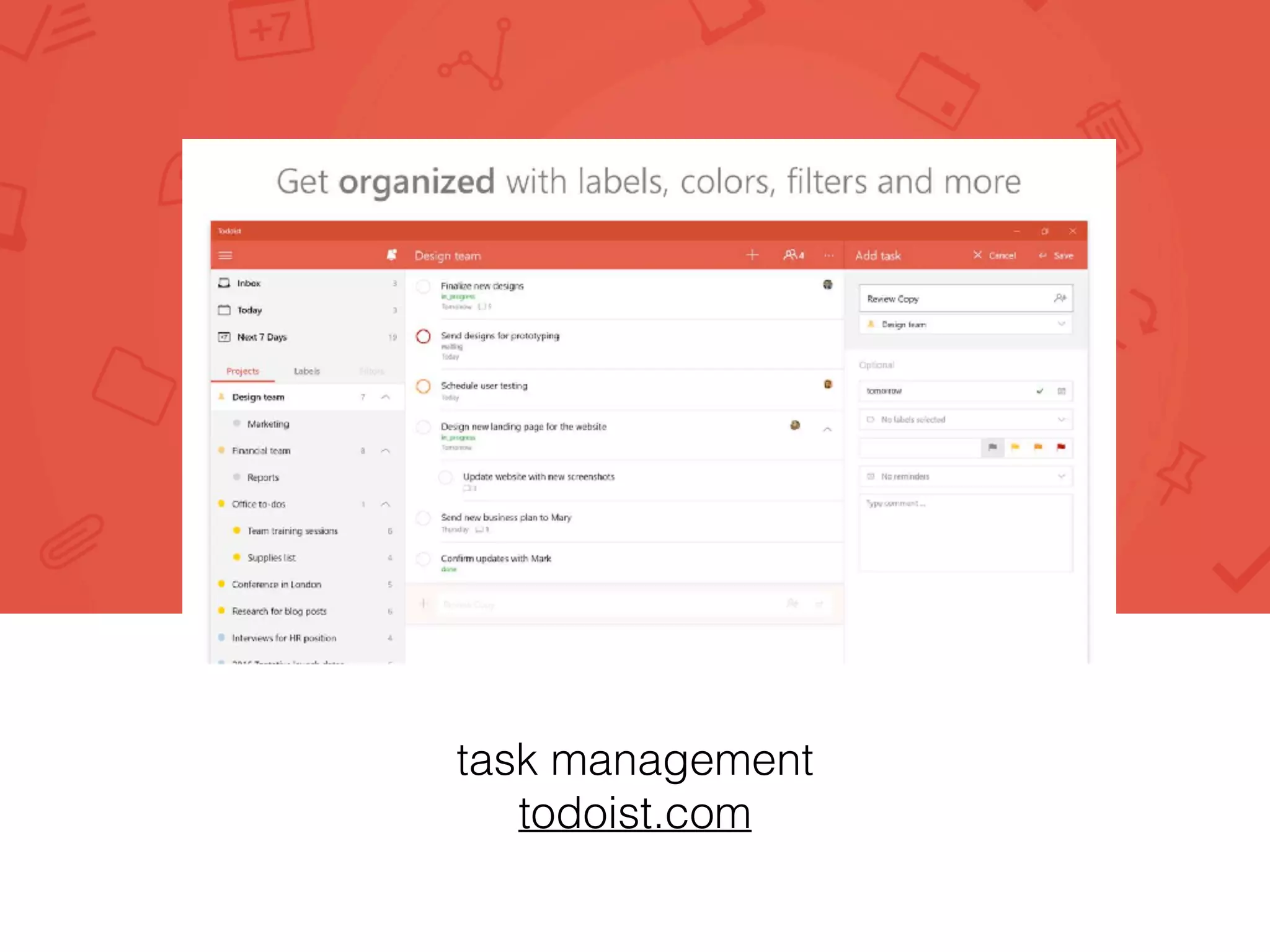Open the todoist.com link
This screenshot has height=952, width=1270.
tap(635, 813)
